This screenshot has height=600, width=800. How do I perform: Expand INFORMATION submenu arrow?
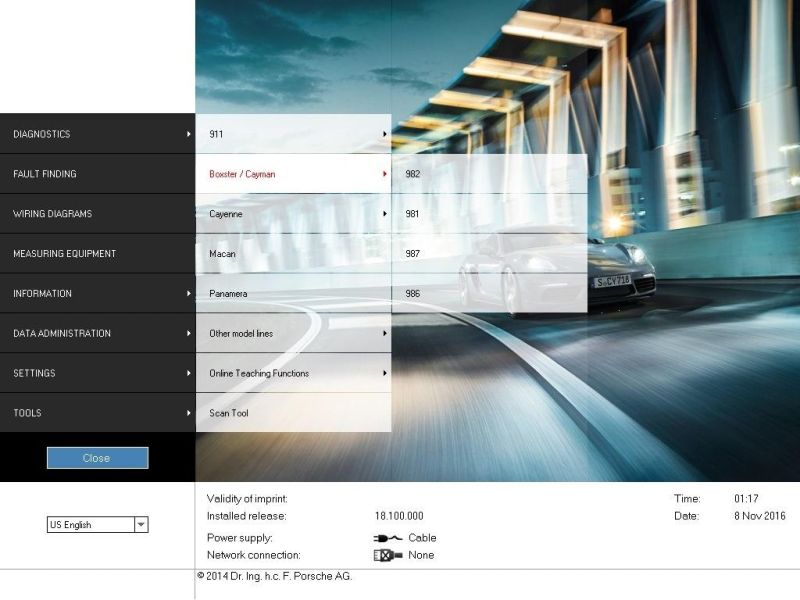[188, 293]
